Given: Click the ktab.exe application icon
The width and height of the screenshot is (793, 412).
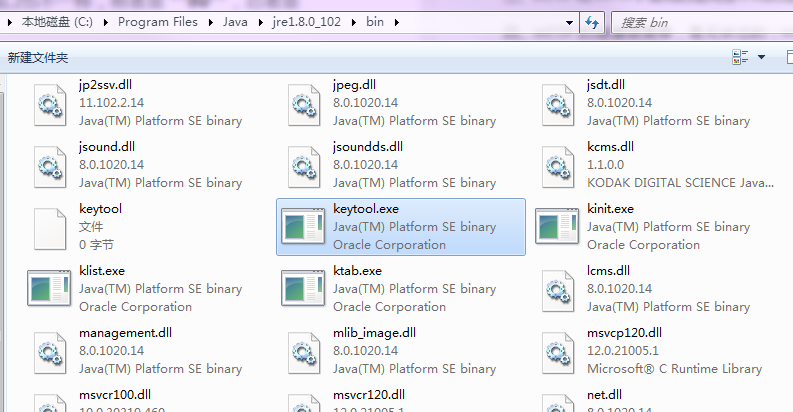Looking at the screenshot, I should coord(303,288).
